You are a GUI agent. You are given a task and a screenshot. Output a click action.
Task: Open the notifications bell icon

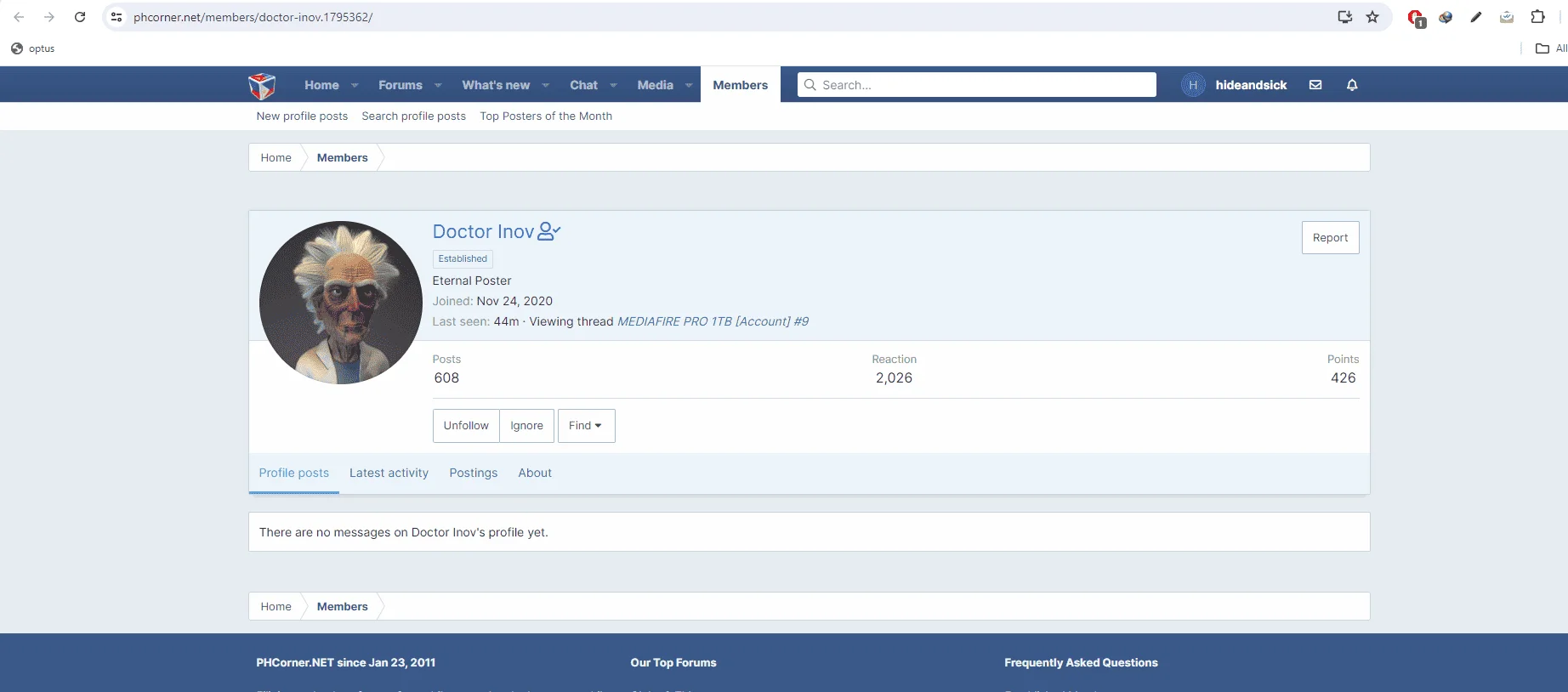[x=1352, y=85]
